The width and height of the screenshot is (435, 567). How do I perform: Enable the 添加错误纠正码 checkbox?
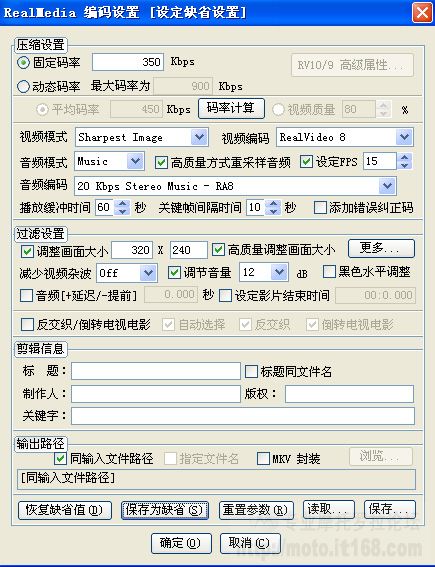coord(320,208)
